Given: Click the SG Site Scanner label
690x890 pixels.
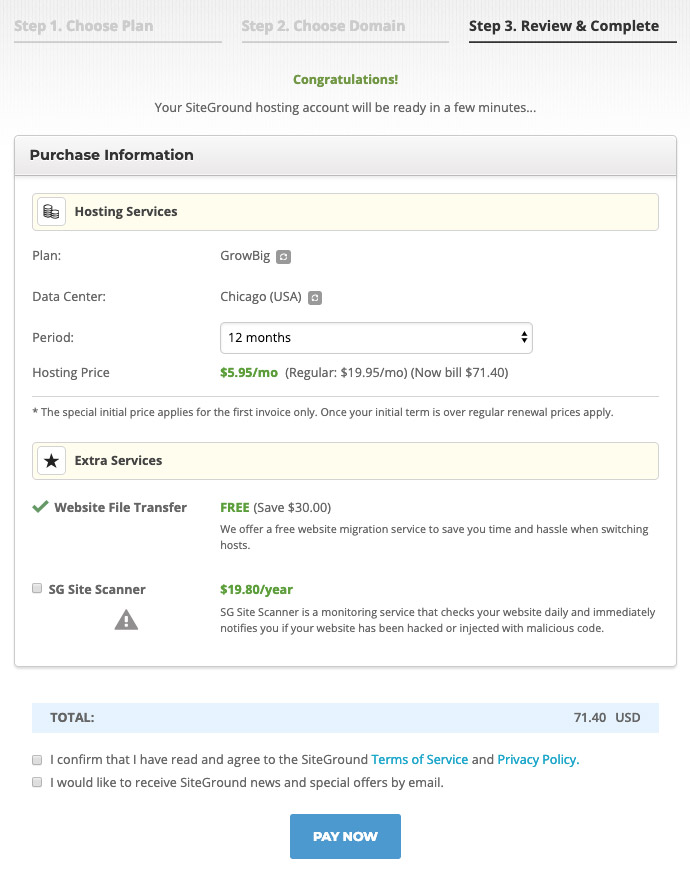Looking at the screenshot, I should tap(97, 590).
